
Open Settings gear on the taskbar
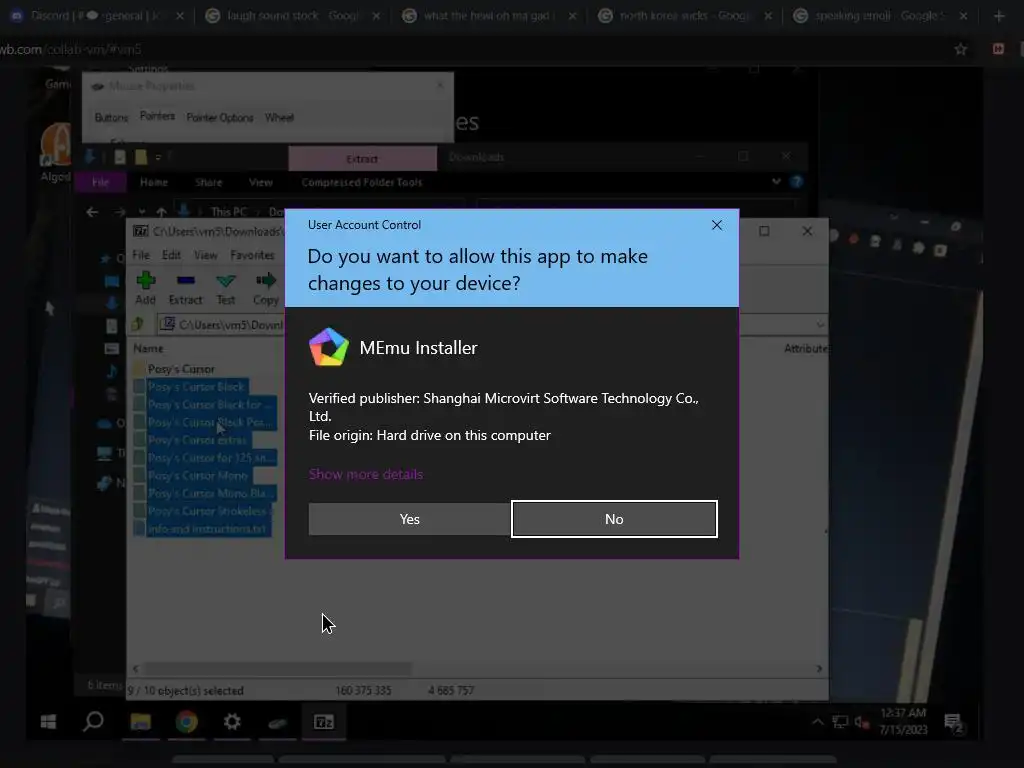click(232, 722)
